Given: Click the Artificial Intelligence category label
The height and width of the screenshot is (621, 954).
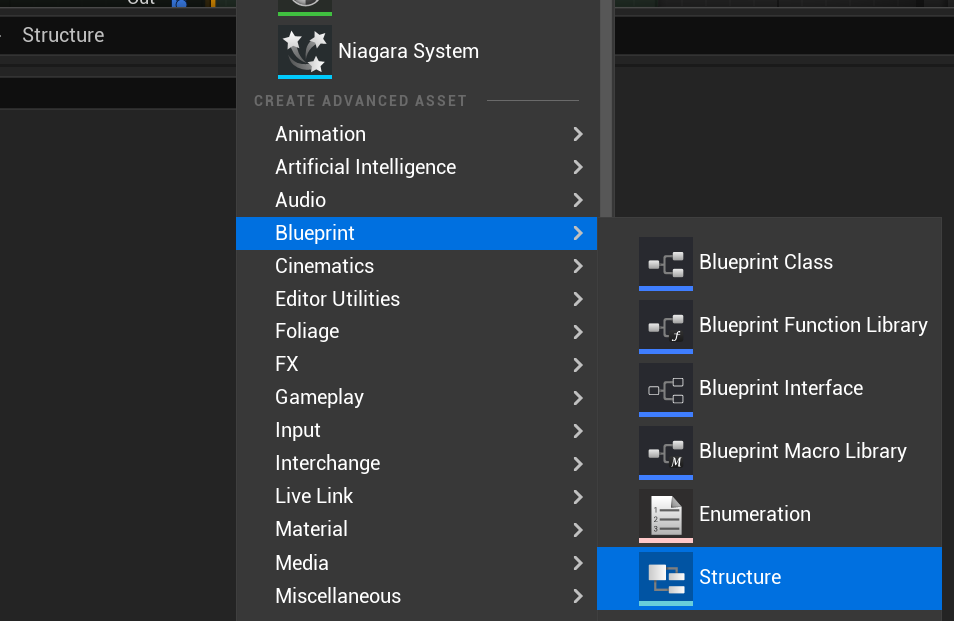Looking at the screenshot, I should [366, 167].
